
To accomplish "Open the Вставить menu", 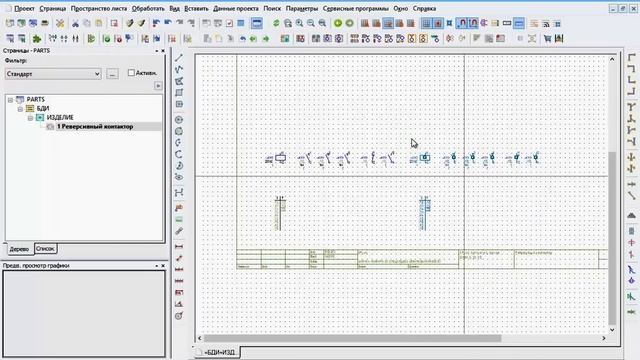I will (196, 8).
